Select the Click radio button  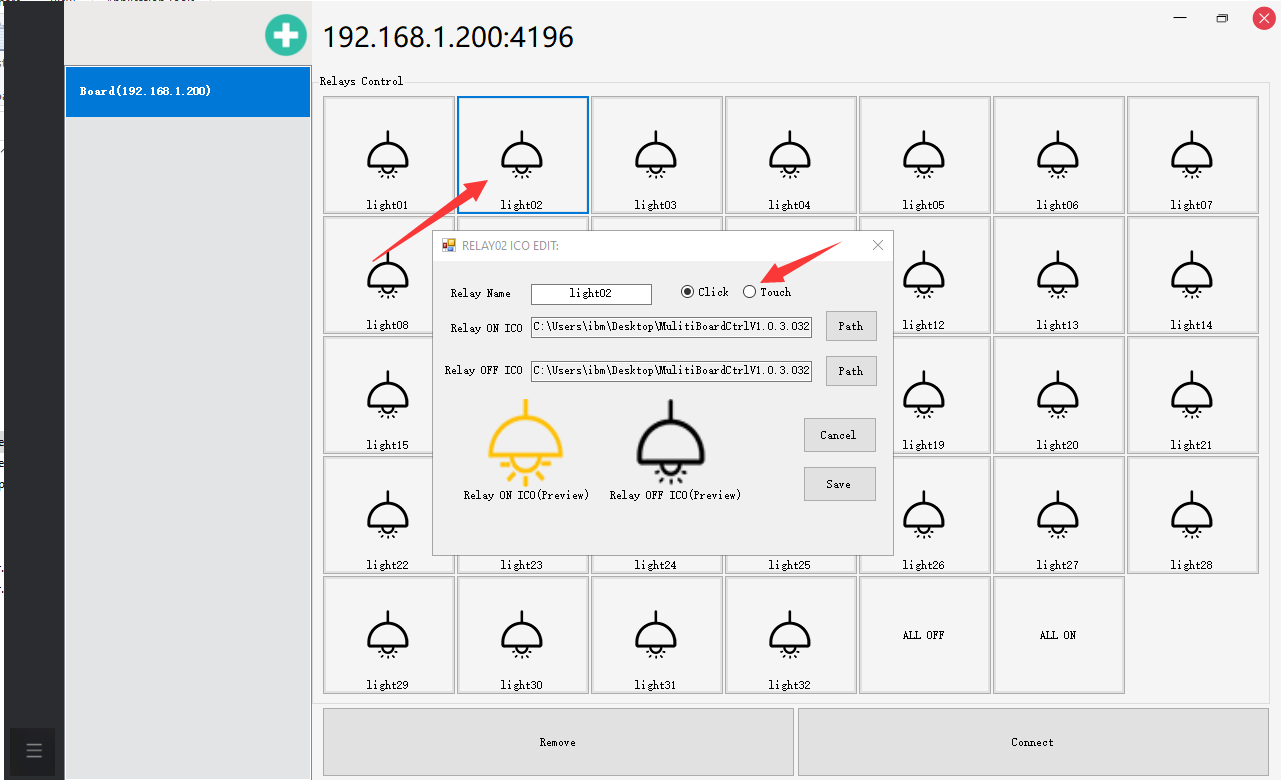[687, 292]
